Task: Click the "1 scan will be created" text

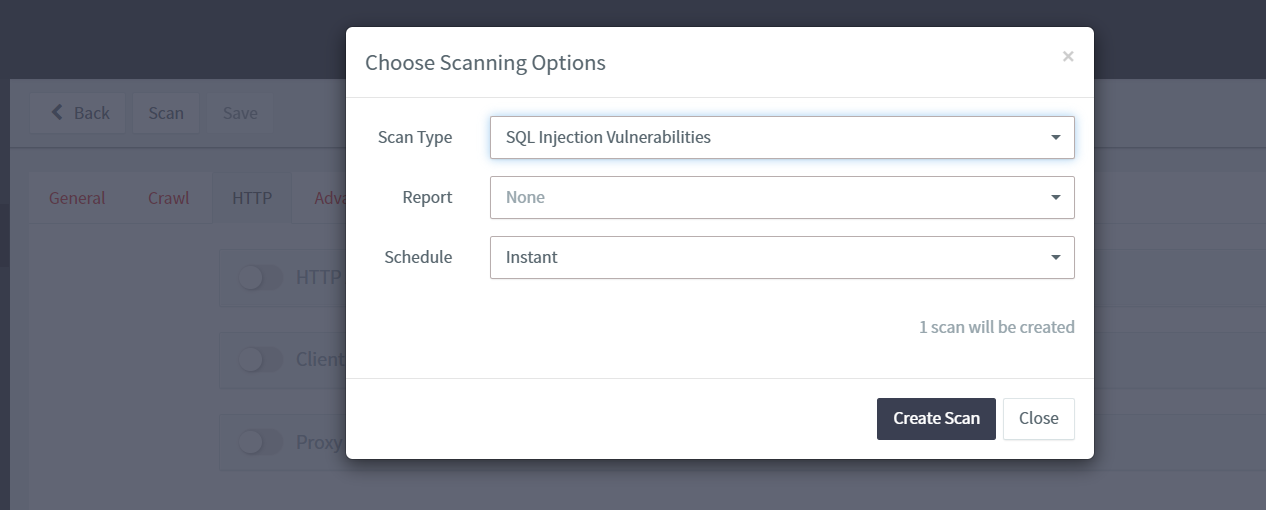Action: point(996,327)
